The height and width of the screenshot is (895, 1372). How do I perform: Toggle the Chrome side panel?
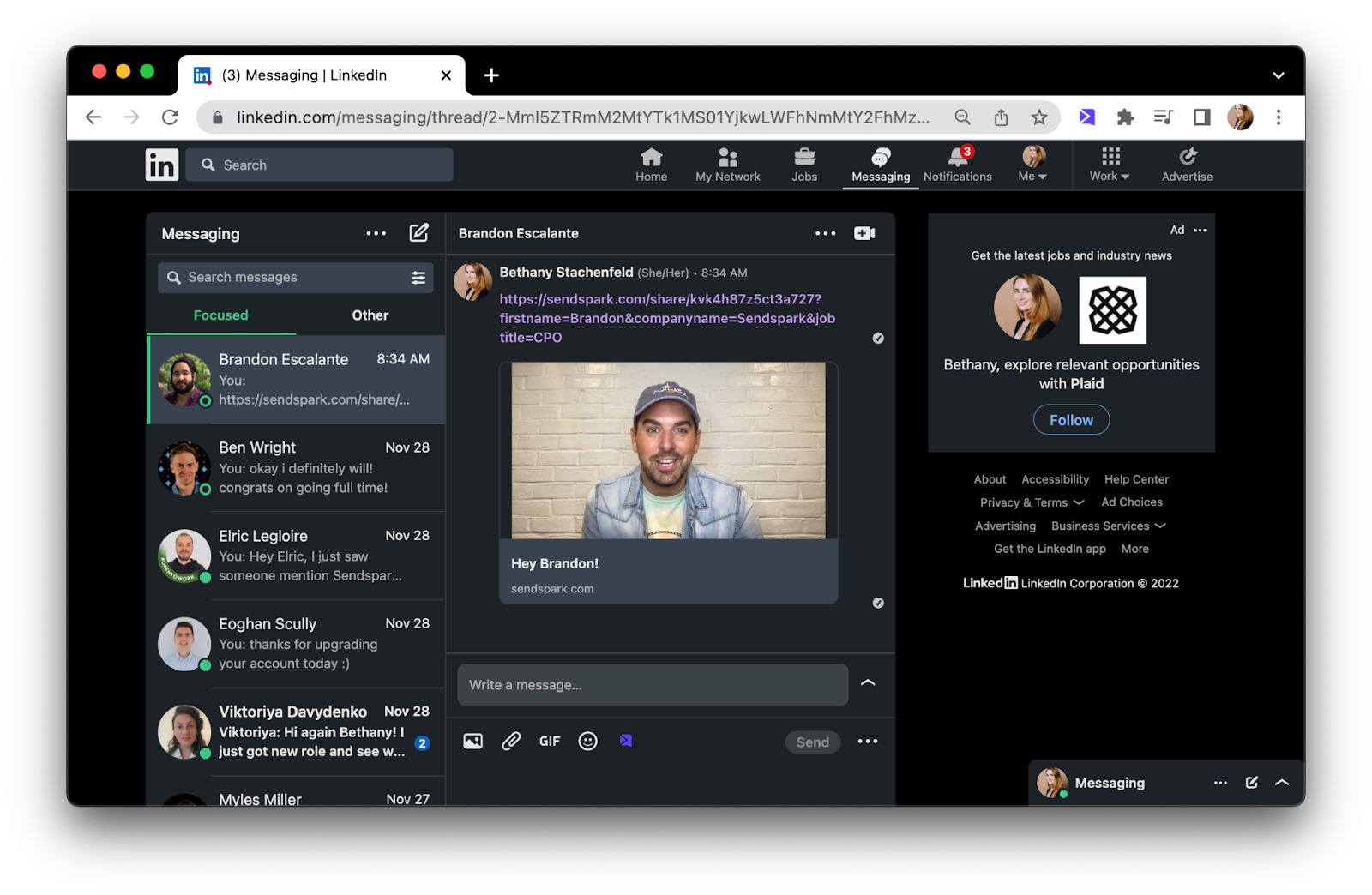(x=1201, y=117)
